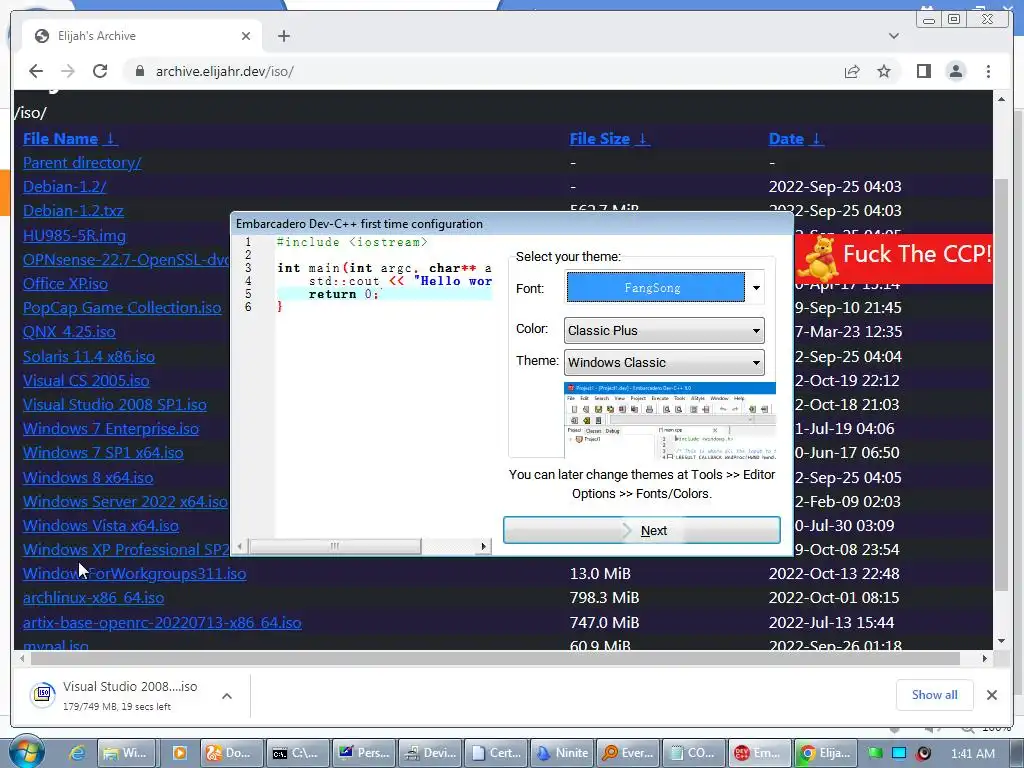The height and width of the screenshot is (768, 1024).
Task: Click the page vertical scrollbar thumb
Action: point(1002,385)
